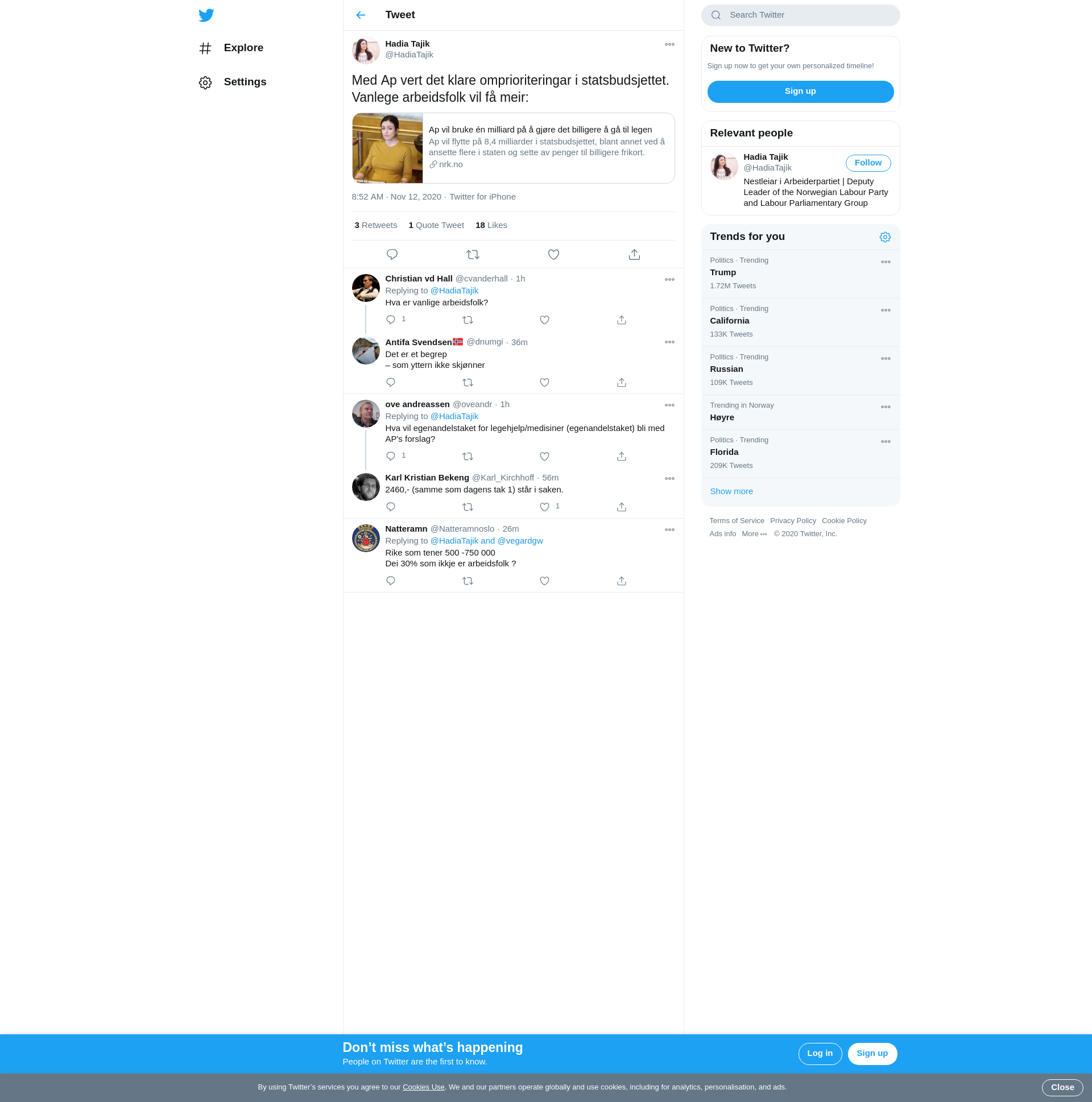
Task: Open trends settings gear icon
Action: pos(884,237)
